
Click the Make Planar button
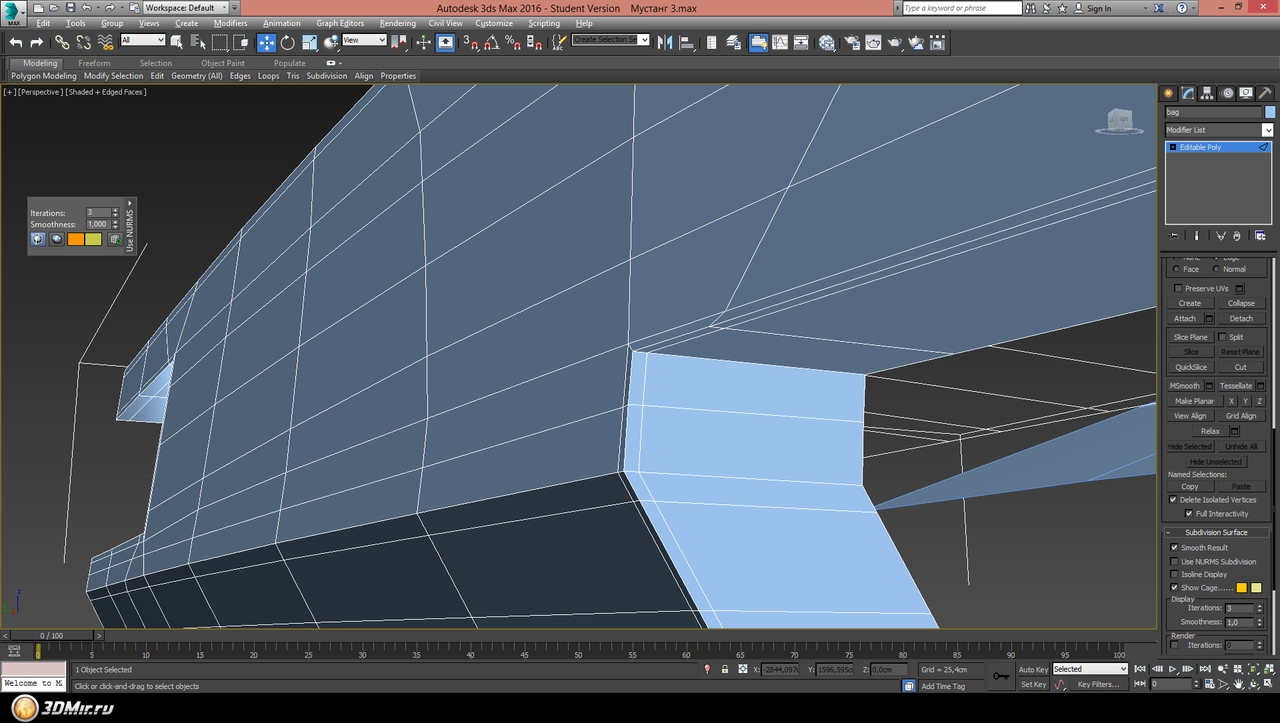[1194, 401]
